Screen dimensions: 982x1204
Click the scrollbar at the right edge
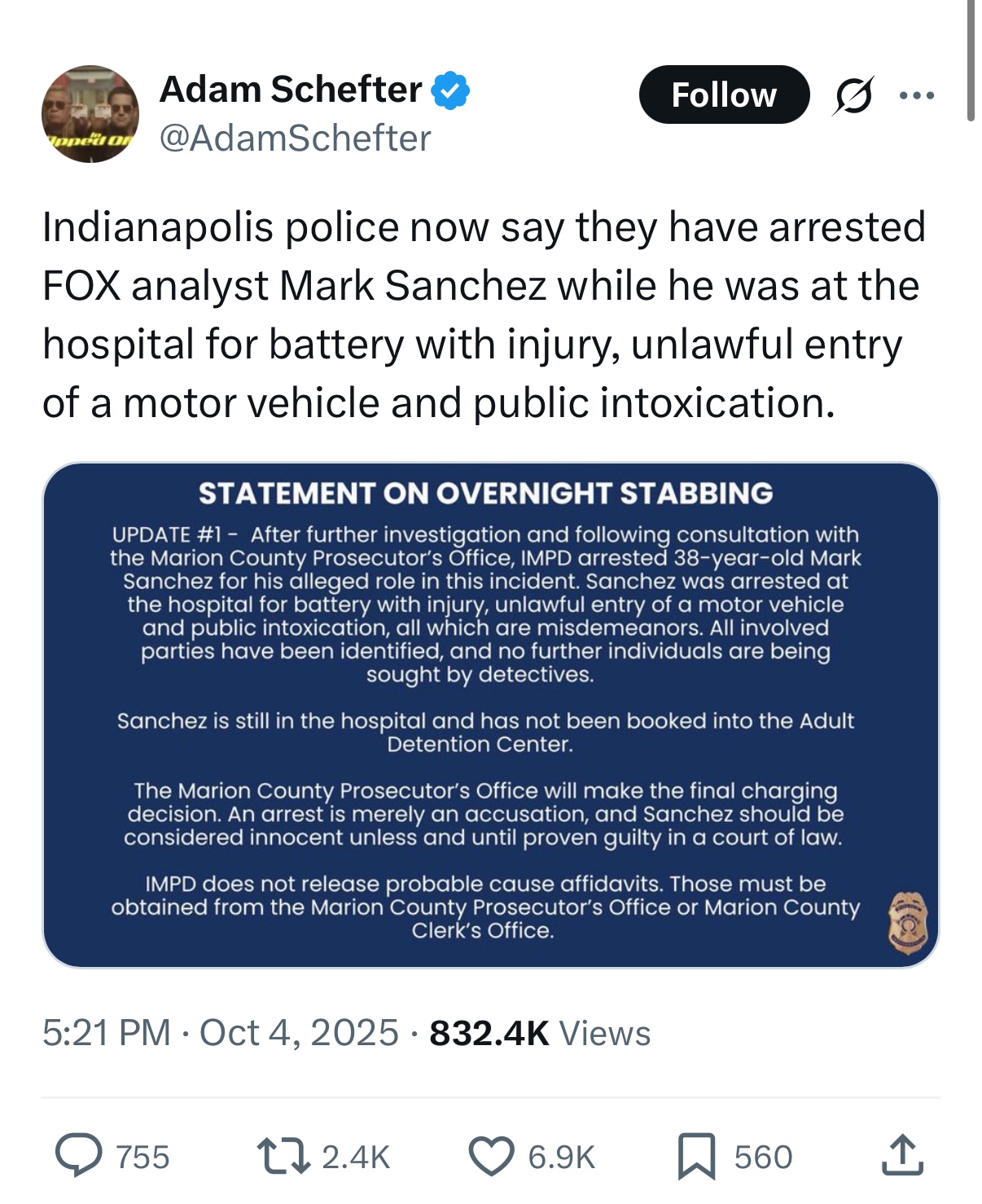click(971, 61)
